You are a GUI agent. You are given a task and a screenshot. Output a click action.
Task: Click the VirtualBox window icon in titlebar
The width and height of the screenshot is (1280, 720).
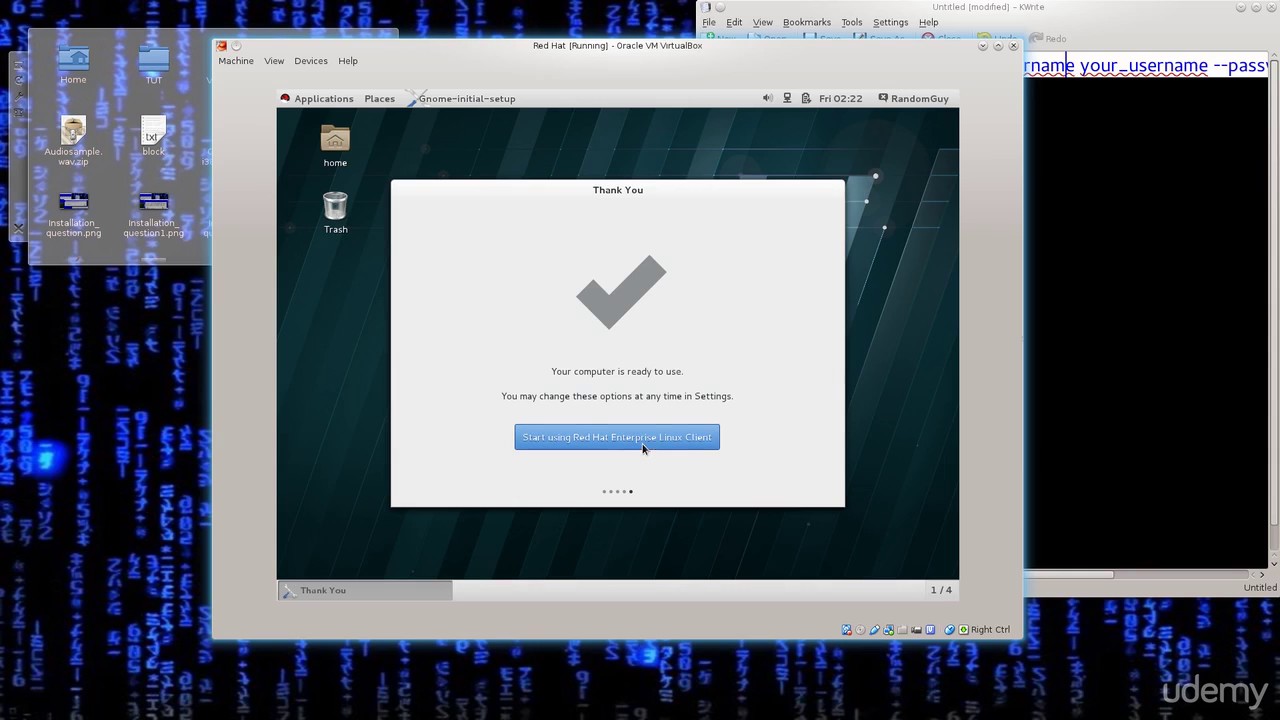(x=222, y=46)
